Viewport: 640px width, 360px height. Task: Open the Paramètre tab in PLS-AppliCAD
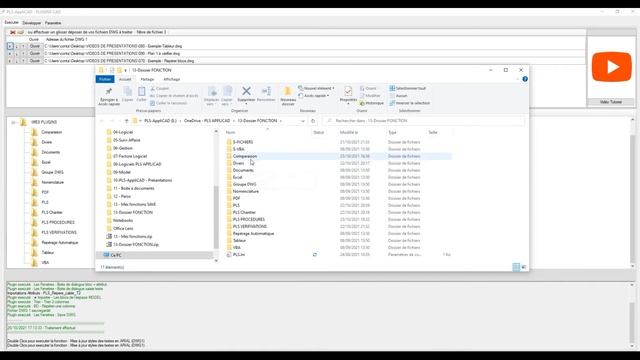53,23
